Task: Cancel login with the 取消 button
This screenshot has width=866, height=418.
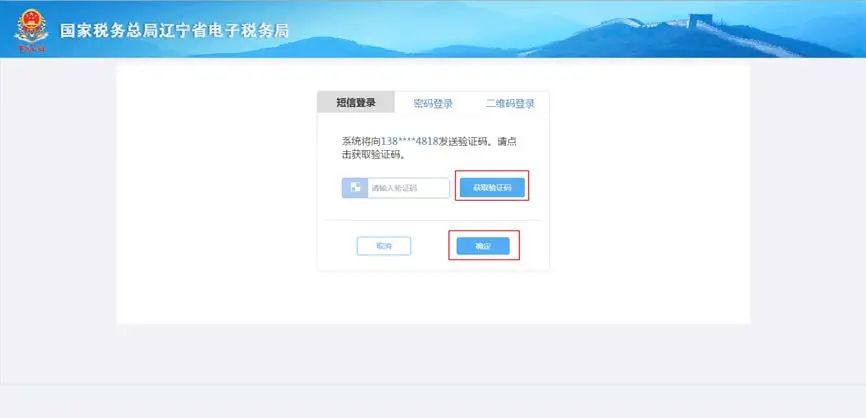Action: coord(384,246)
